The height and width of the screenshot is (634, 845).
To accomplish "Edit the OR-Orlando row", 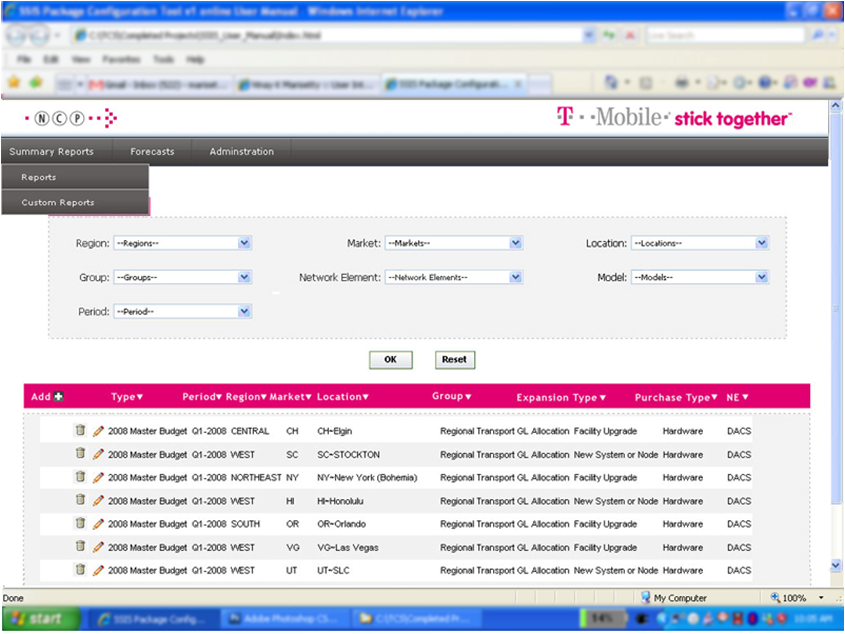I will [98, 523].
